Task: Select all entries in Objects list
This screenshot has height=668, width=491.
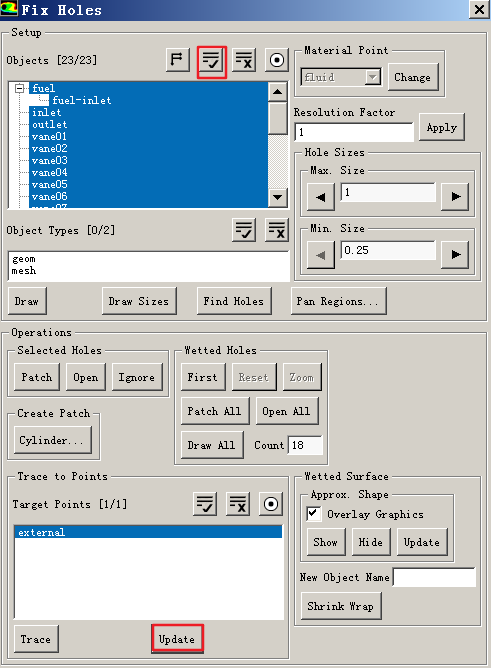Action: [x=212, y=61]
